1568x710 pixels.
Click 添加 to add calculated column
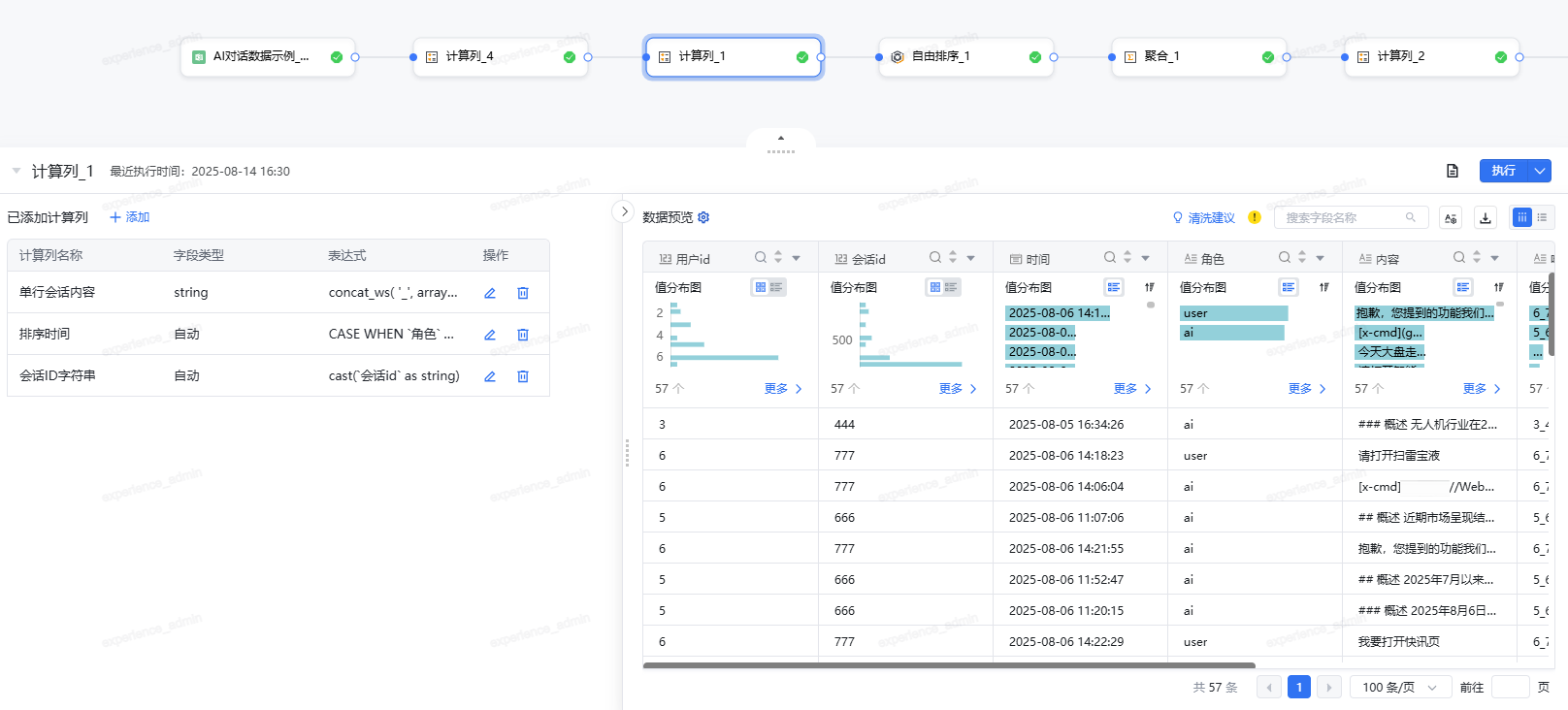point(130,217)
